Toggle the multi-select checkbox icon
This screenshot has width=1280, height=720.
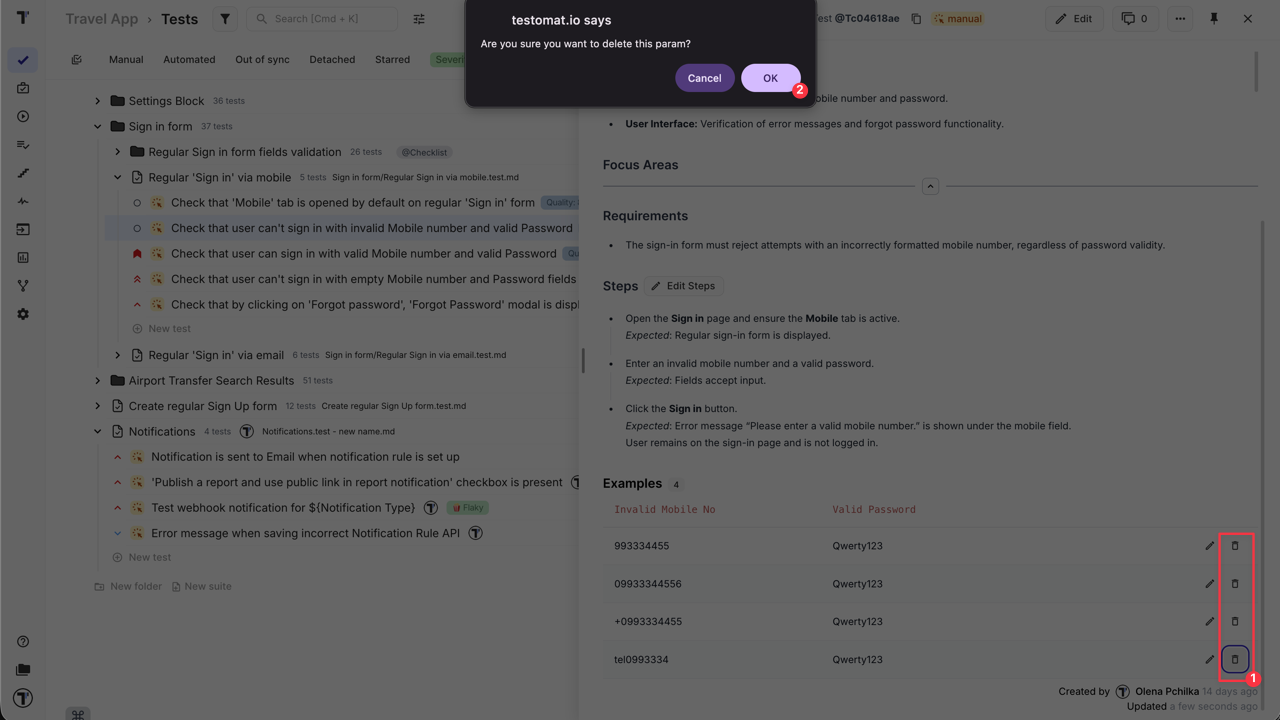[77, 60]
